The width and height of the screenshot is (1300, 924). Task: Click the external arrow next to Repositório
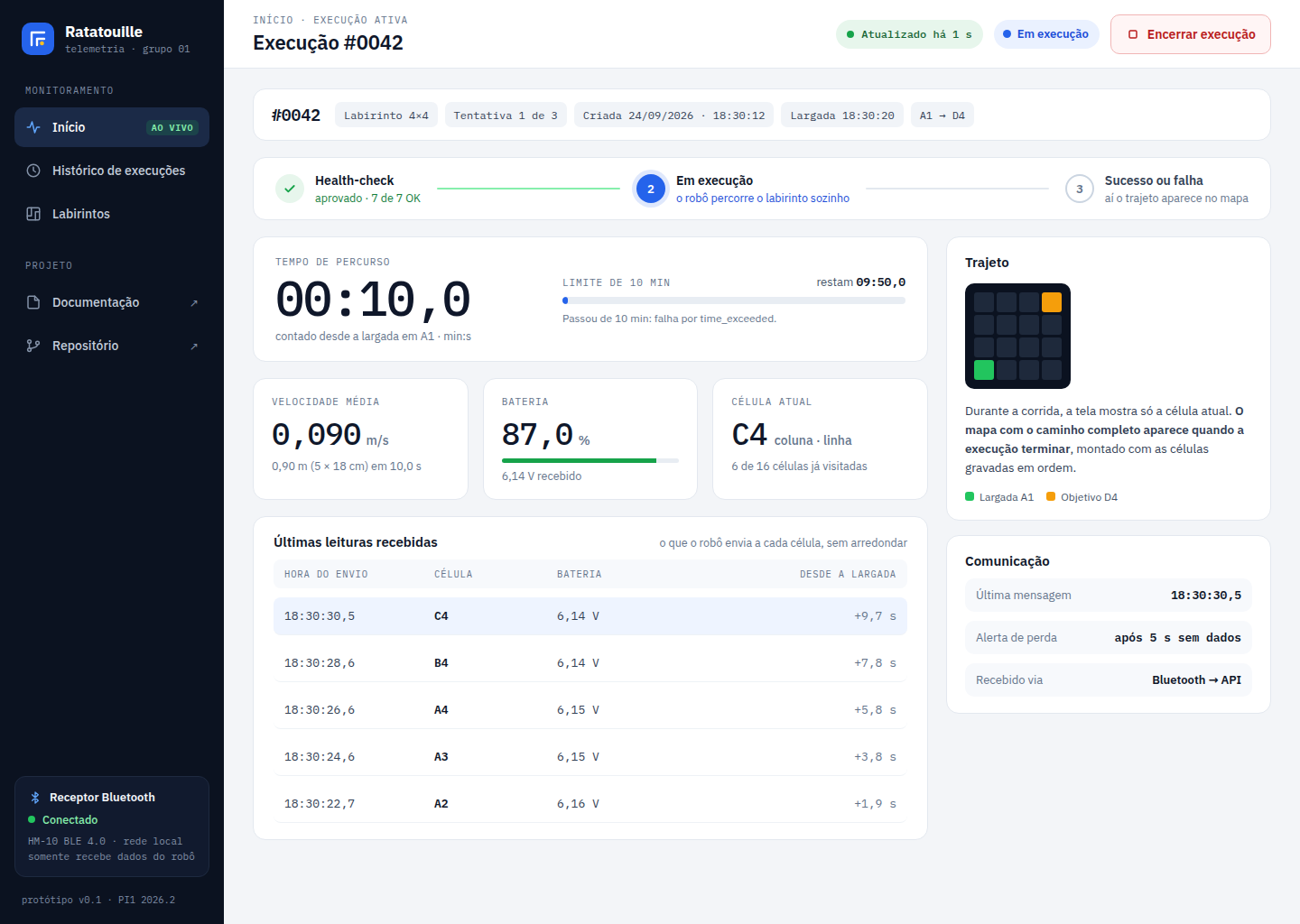coord(194,346)
